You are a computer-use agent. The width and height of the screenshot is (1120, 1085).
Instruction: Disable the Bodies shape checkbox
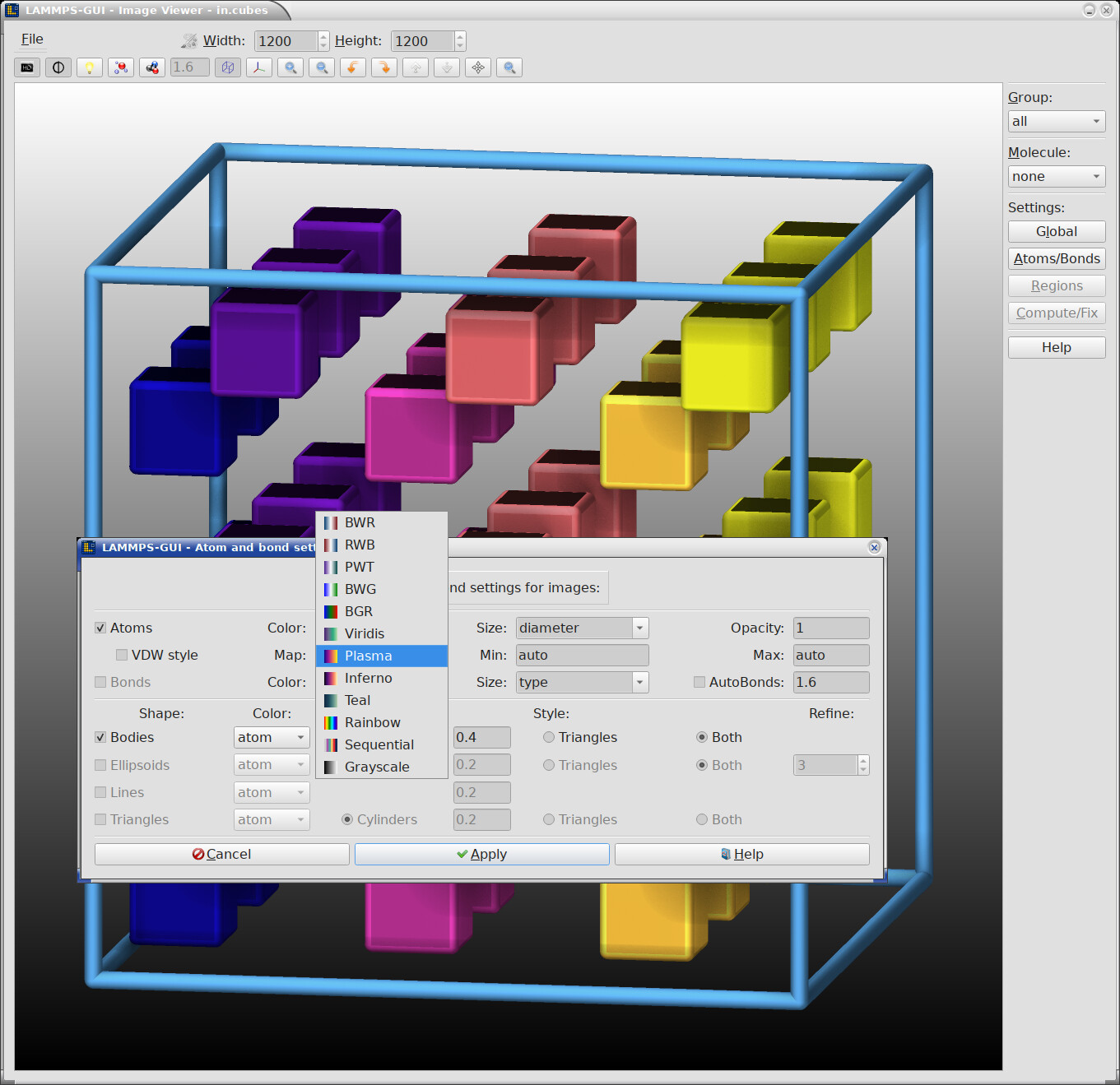(100, 737)
